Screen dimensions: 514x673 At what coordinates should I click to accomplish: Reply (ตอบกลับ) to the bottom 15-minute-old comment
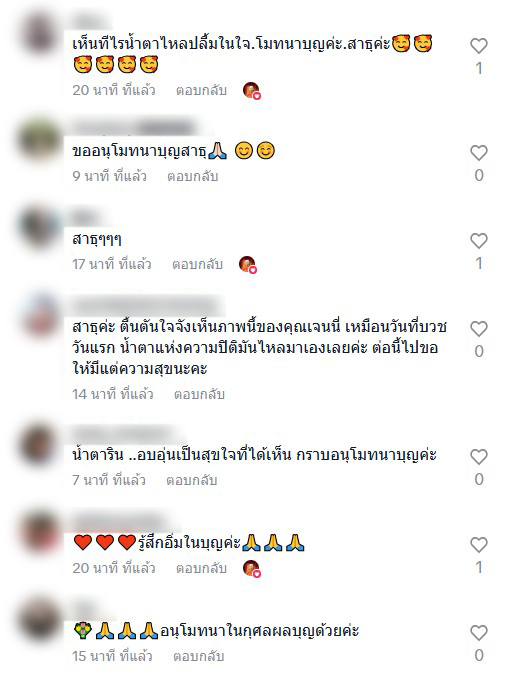coord(198,656)
